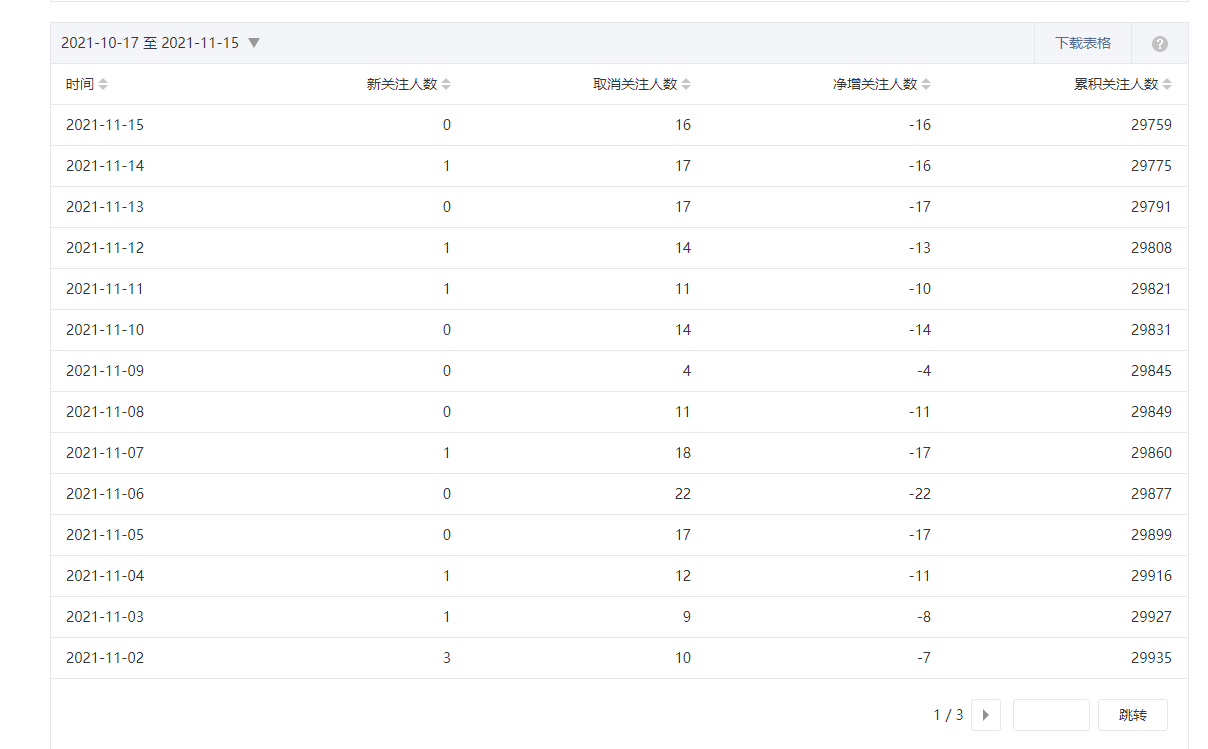
Task: Click net increase -13 on 2021-11-12
Action: pyautogui.click(x=920, y=248)
